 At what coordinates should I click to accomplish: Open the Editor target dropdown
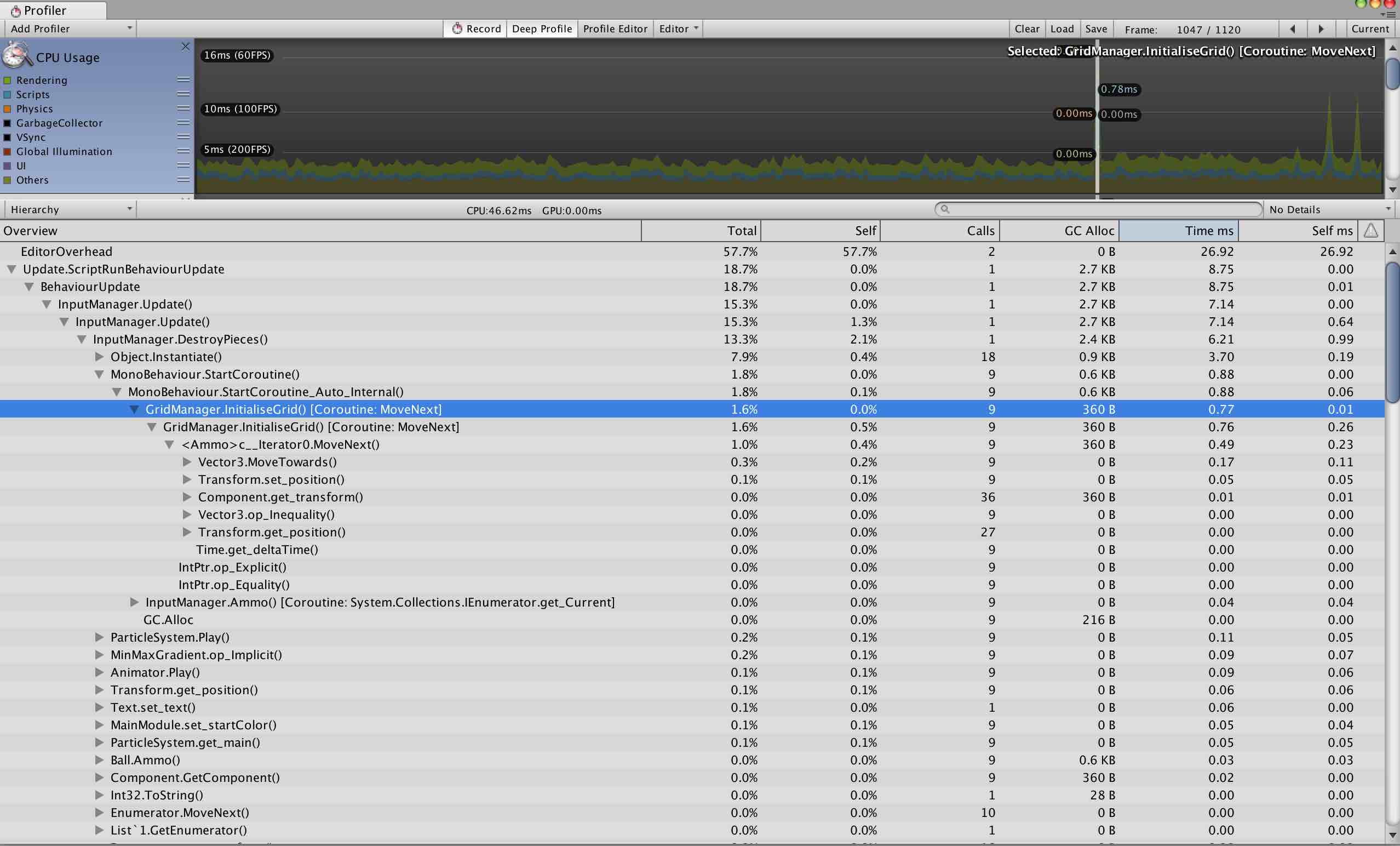point(678,28)
